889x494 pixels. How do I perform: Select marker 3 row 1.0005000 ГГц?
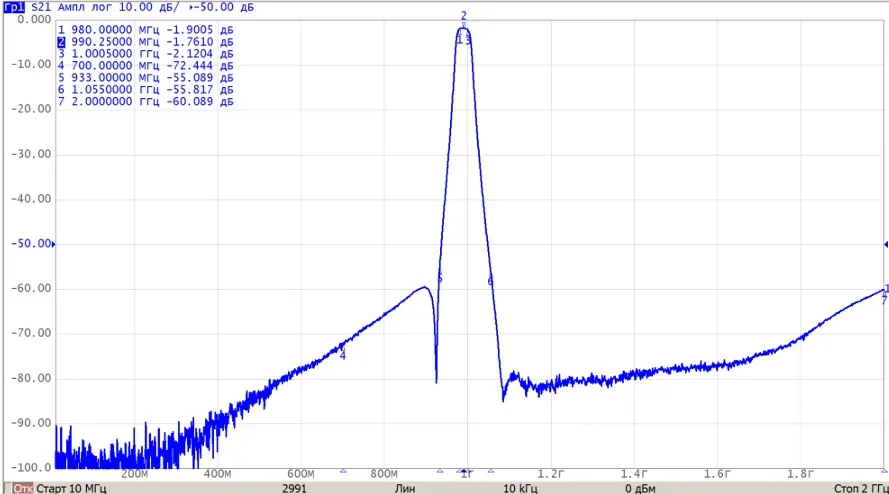coord(146,54)
